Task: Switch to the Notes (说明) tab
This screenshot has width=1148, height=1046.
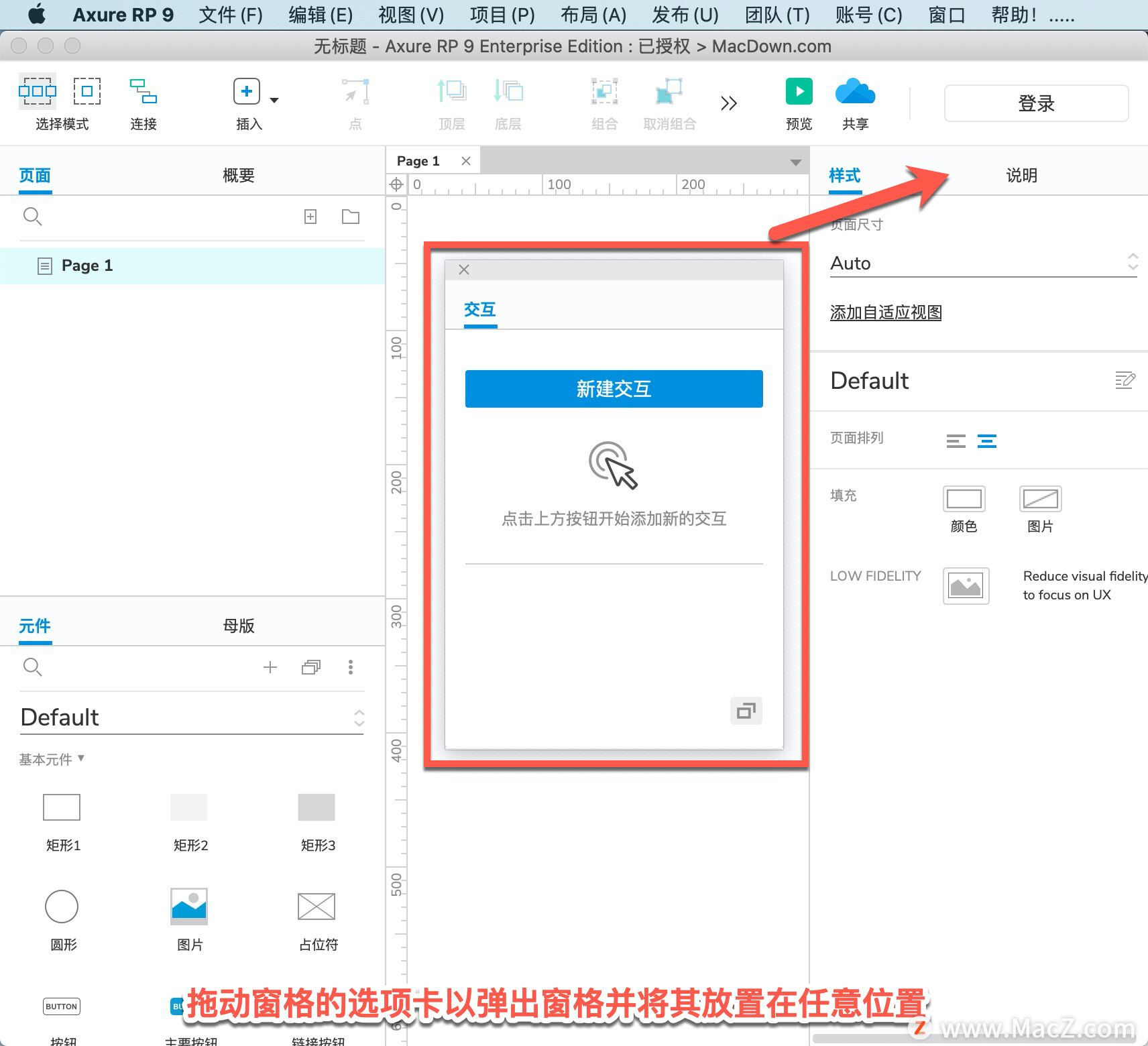Action: tap(1021, 176)
